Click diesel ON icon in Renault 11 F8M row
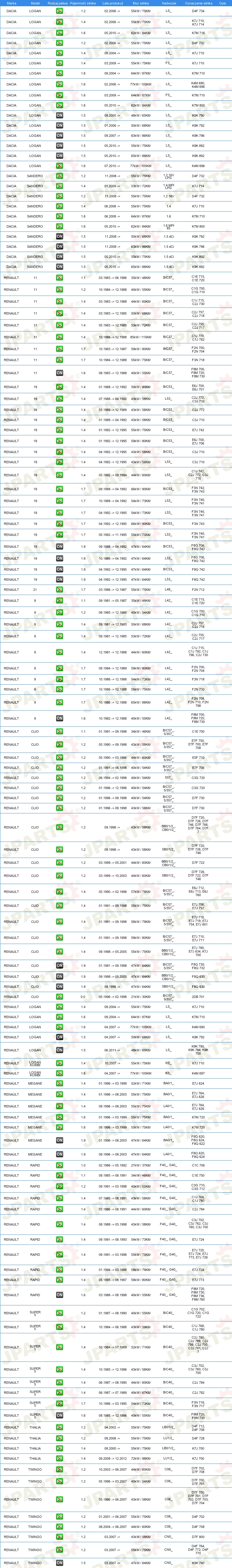This screenshot has height=1568, width=232. coord(59,373)
